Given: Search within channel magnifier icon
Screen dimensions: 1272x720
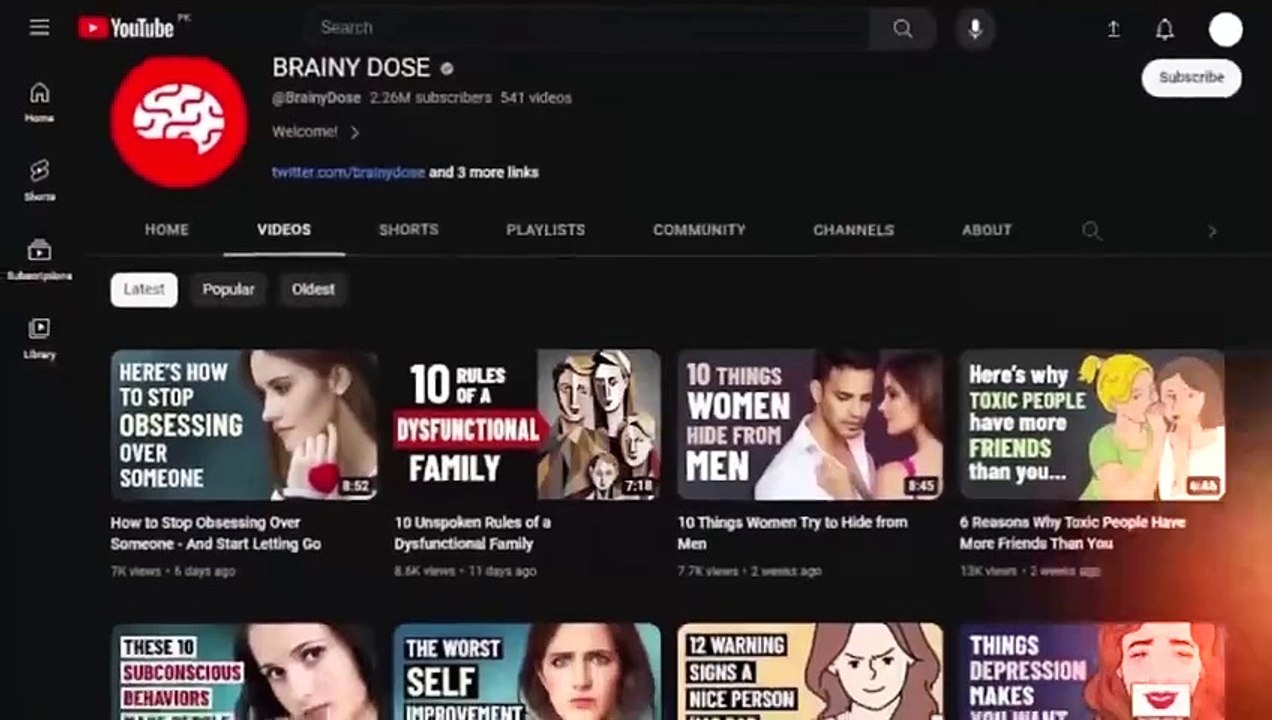Looking at the screenshot, I should click(1091, 231).
